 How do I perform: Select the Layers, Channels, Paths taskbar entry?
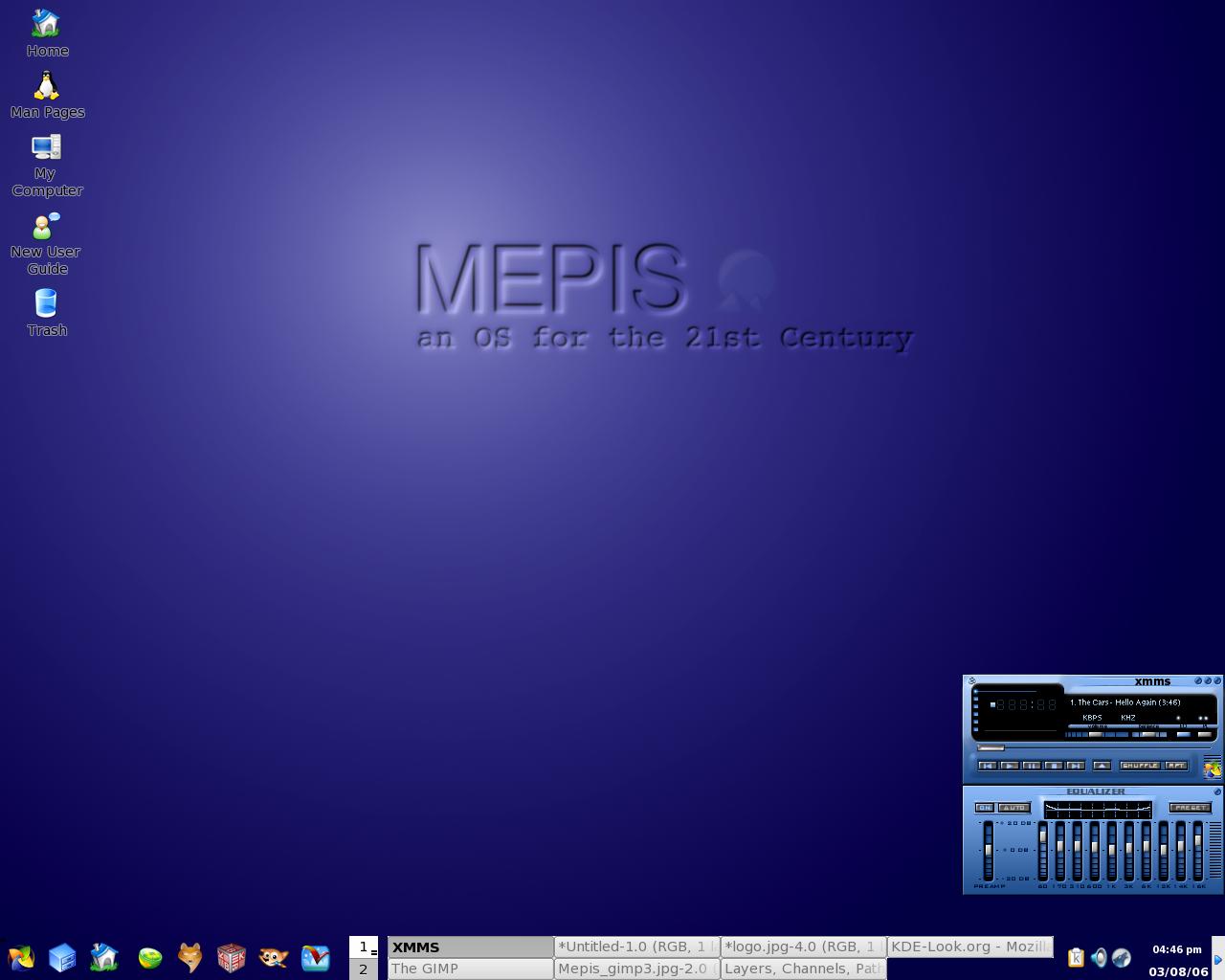pos(803,969)
